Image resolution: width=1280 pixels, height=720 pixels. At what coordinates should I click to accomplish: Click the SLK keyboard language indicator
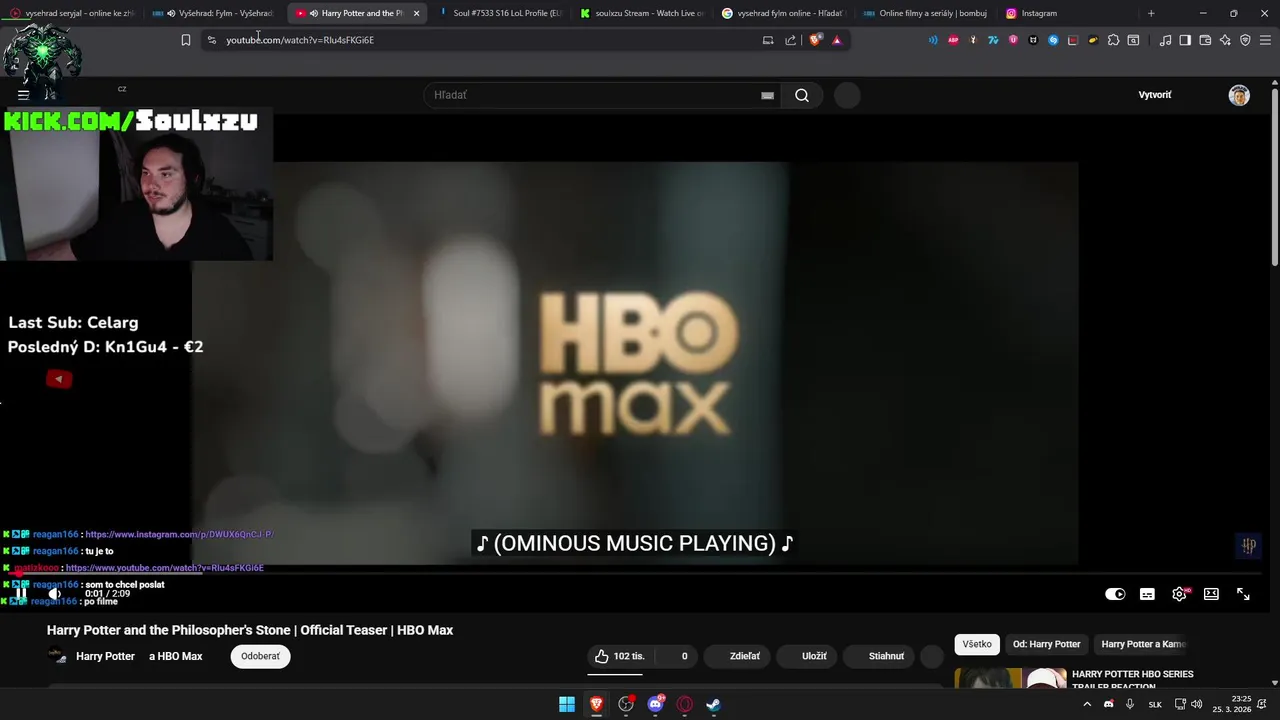(1155, 704)
